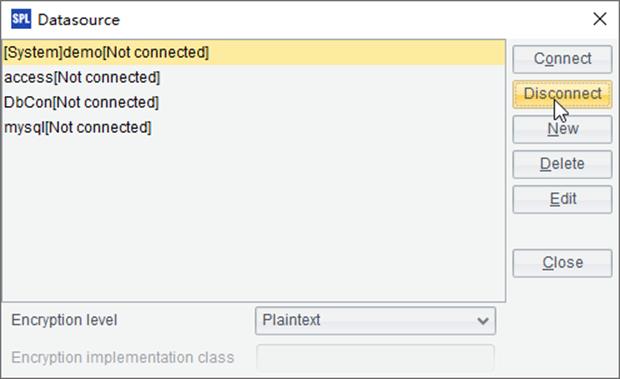Click the Encryption implementation class field
This screenshot has width=620, height=379.
(375, 358)
